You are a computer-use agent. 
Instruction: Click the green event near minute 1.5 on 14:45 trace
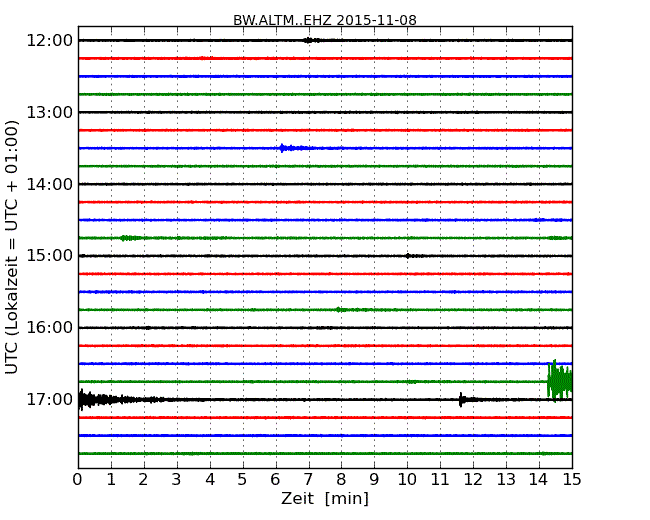click(129, 238)
